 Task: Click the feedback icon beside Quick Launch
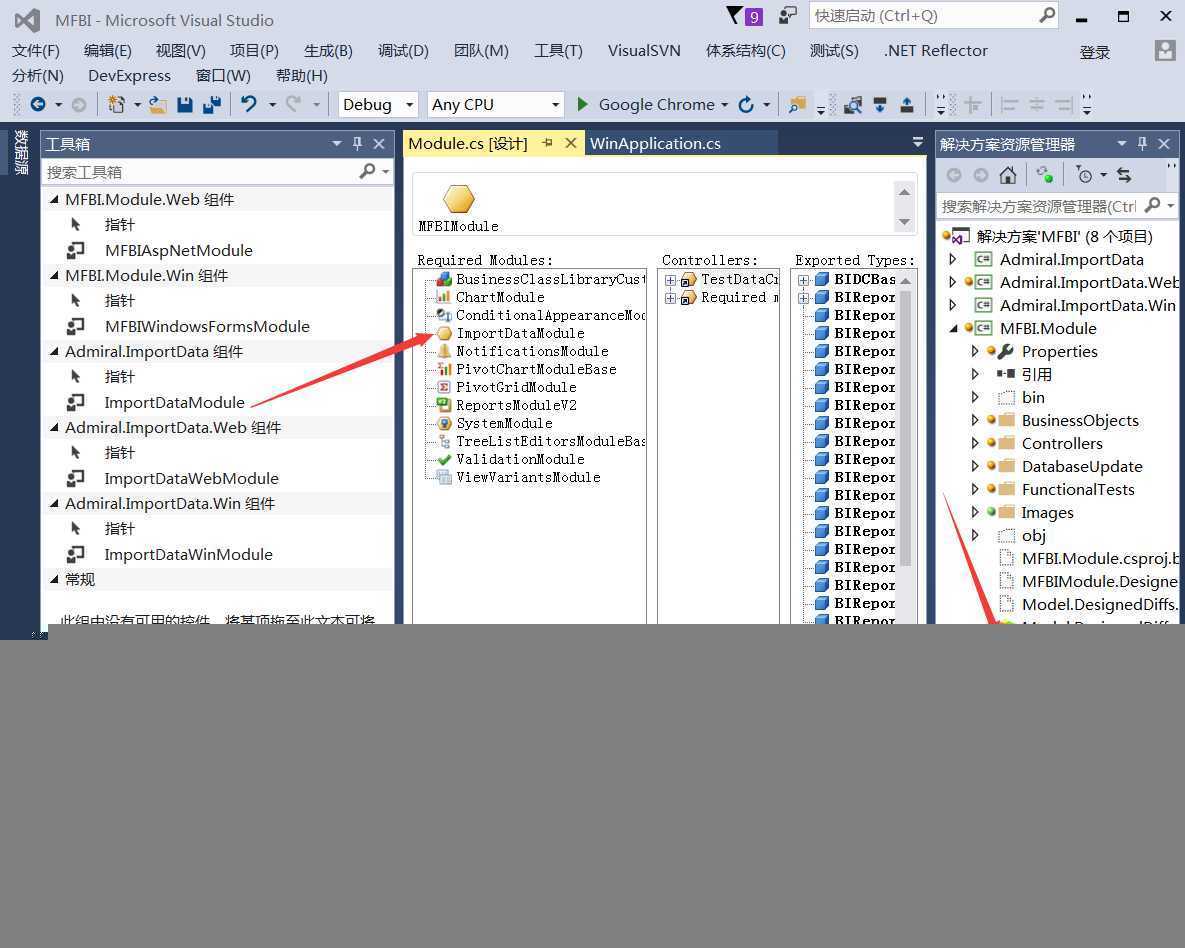(787, 15)
